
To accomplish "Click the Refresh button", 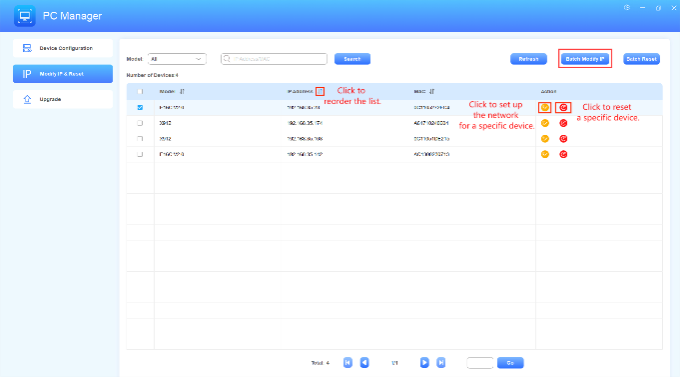I will coord(528,59).
